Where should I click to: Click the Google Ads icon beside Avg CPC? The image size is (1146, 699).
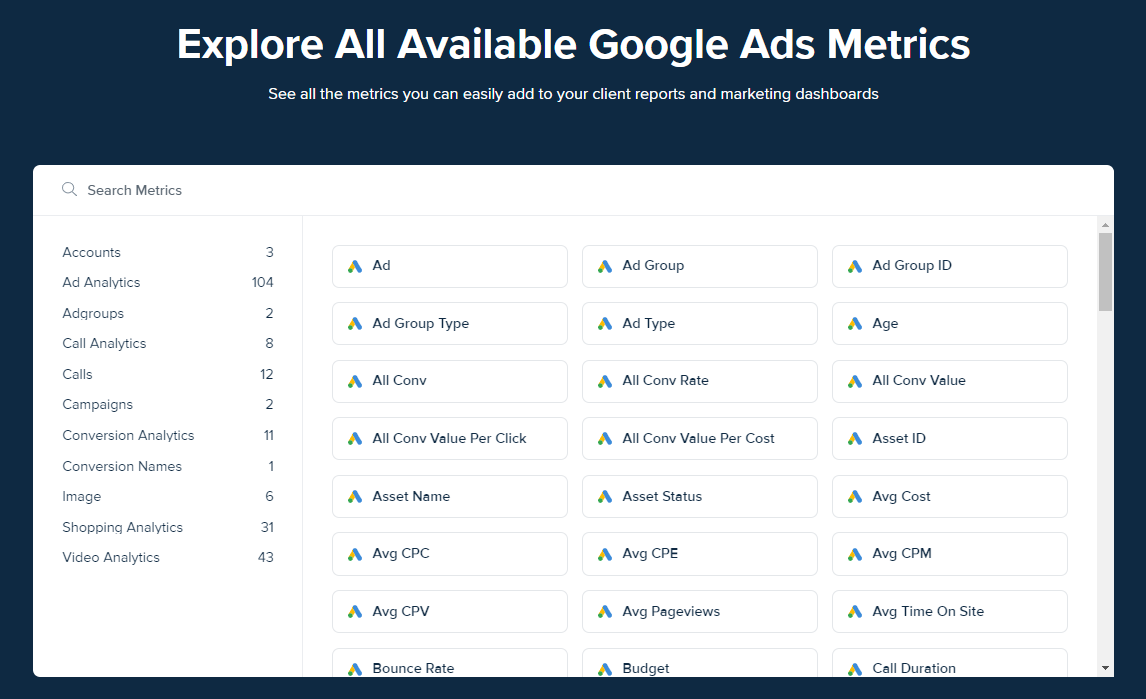click(x=355, y=554)
